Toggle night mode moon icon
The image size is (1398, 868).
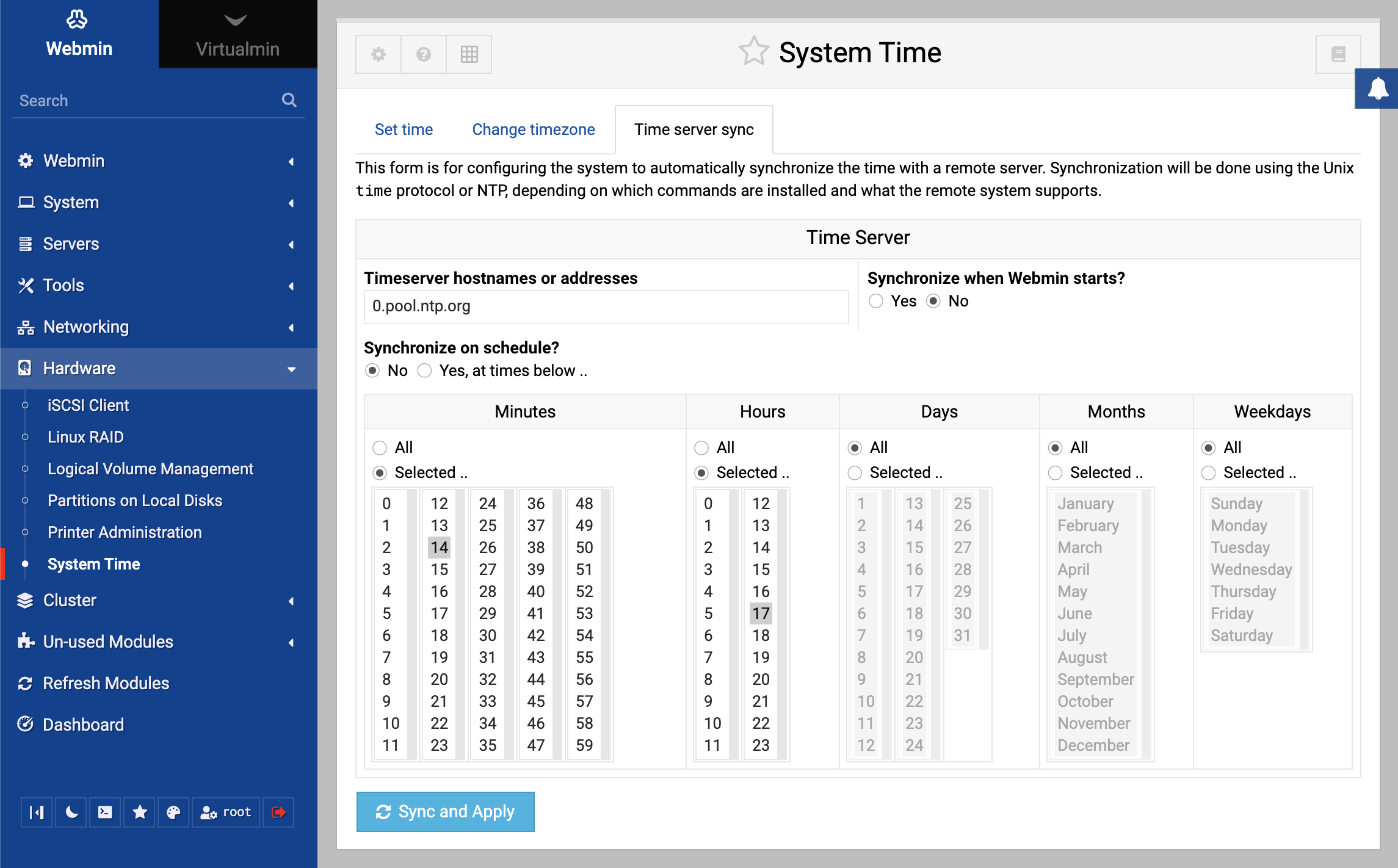coord(71,812)
